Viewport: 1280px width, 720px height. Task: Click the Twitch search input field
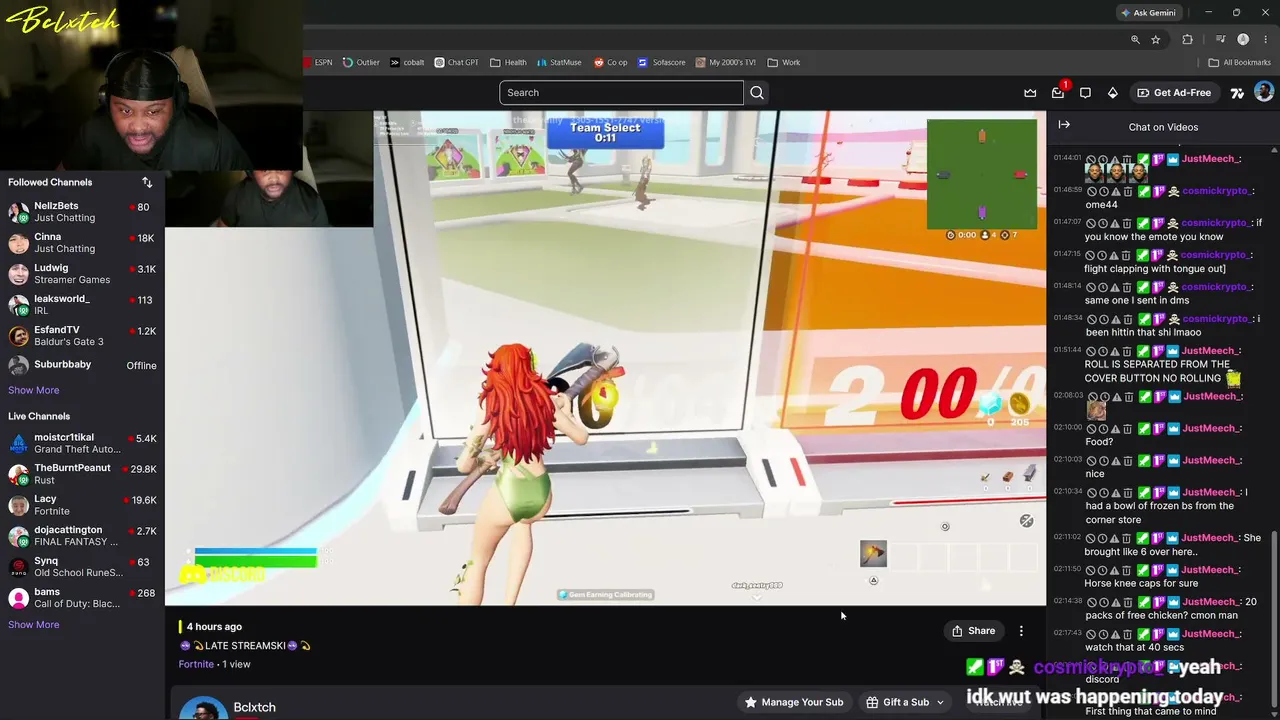(x=621, y=93)
